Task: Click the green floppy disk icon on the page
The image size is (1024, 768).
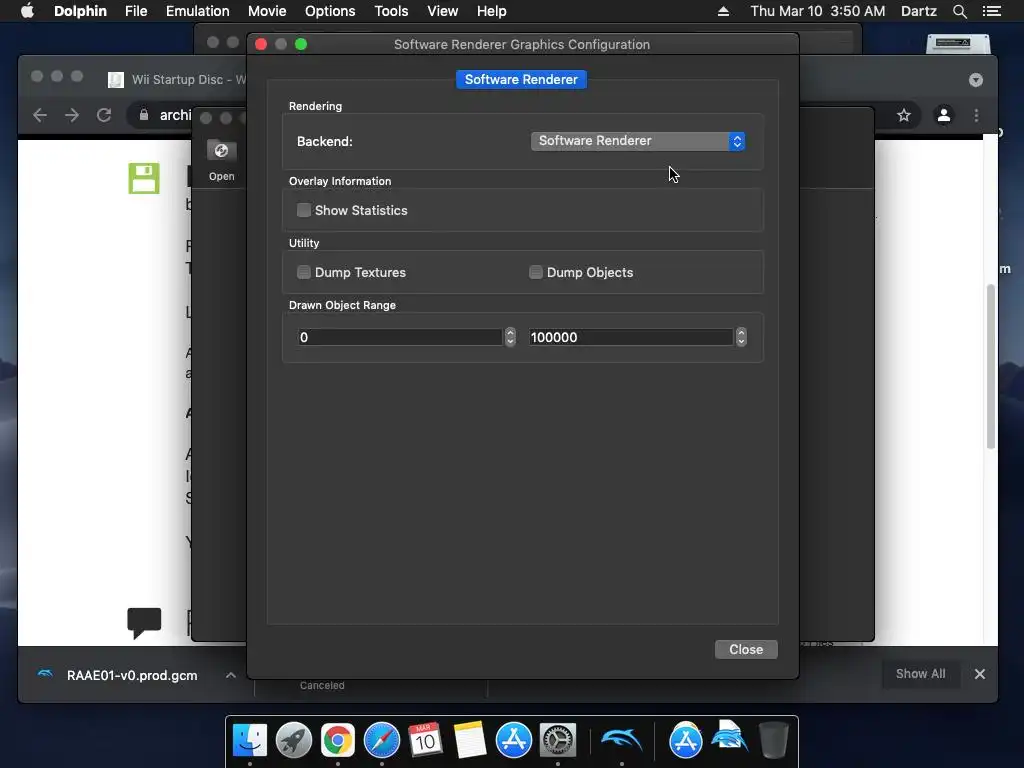Action: tap(144, 178)
